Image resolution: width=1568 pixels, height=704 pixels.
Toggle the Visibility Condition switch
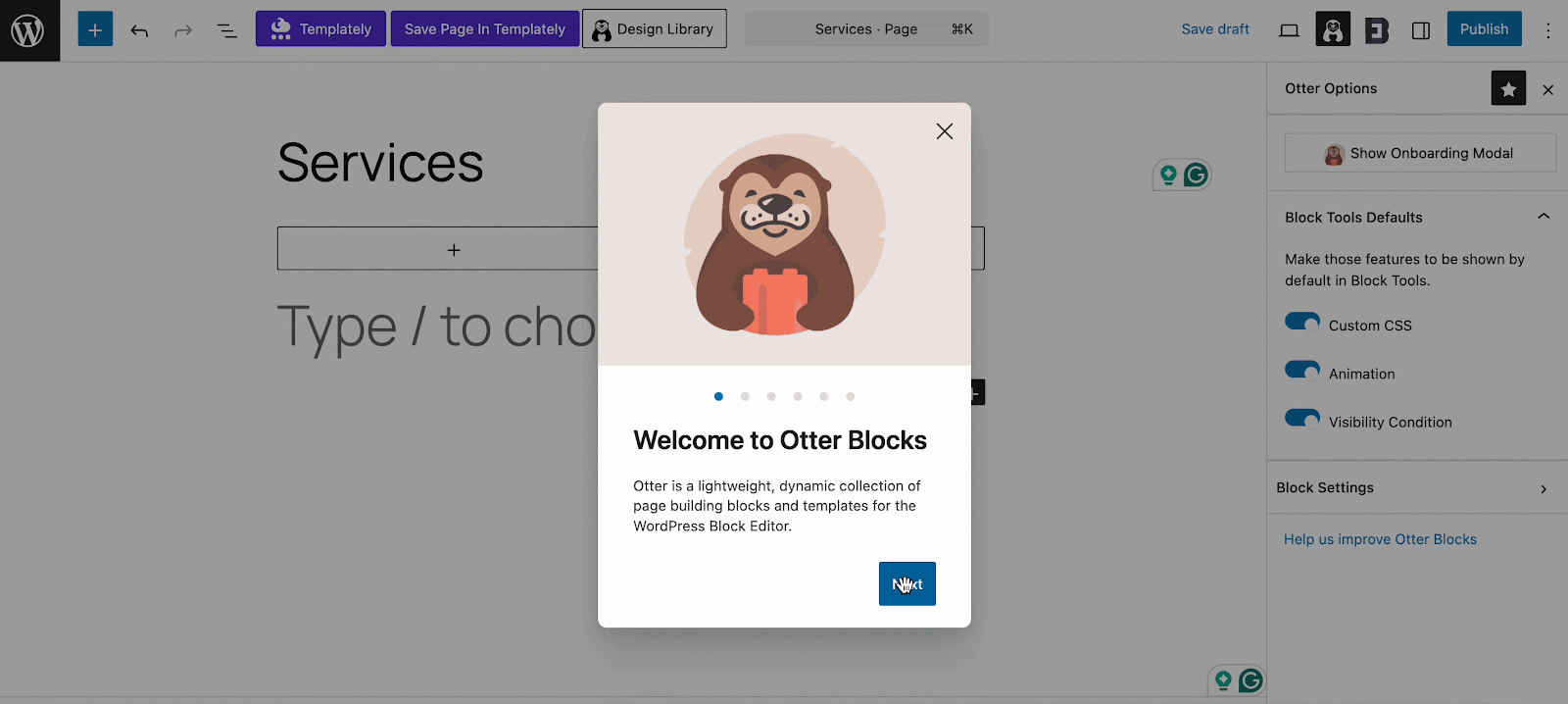[x=1302, y=419]
